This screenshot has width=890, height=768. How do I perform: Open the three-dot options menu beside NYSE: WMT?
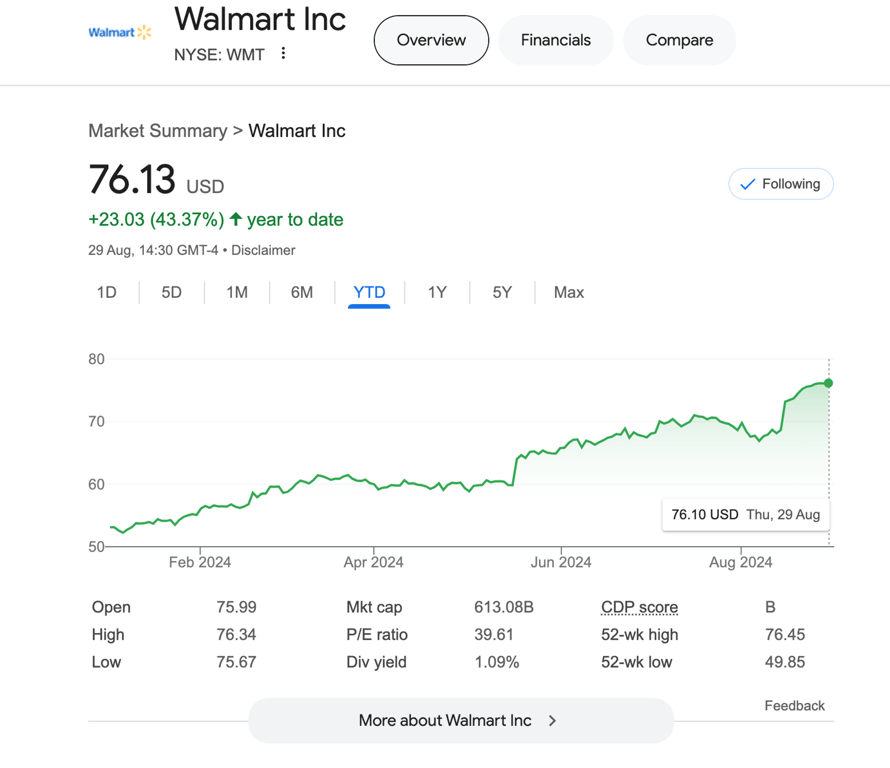pyautogui.click(x=283, y=54)
